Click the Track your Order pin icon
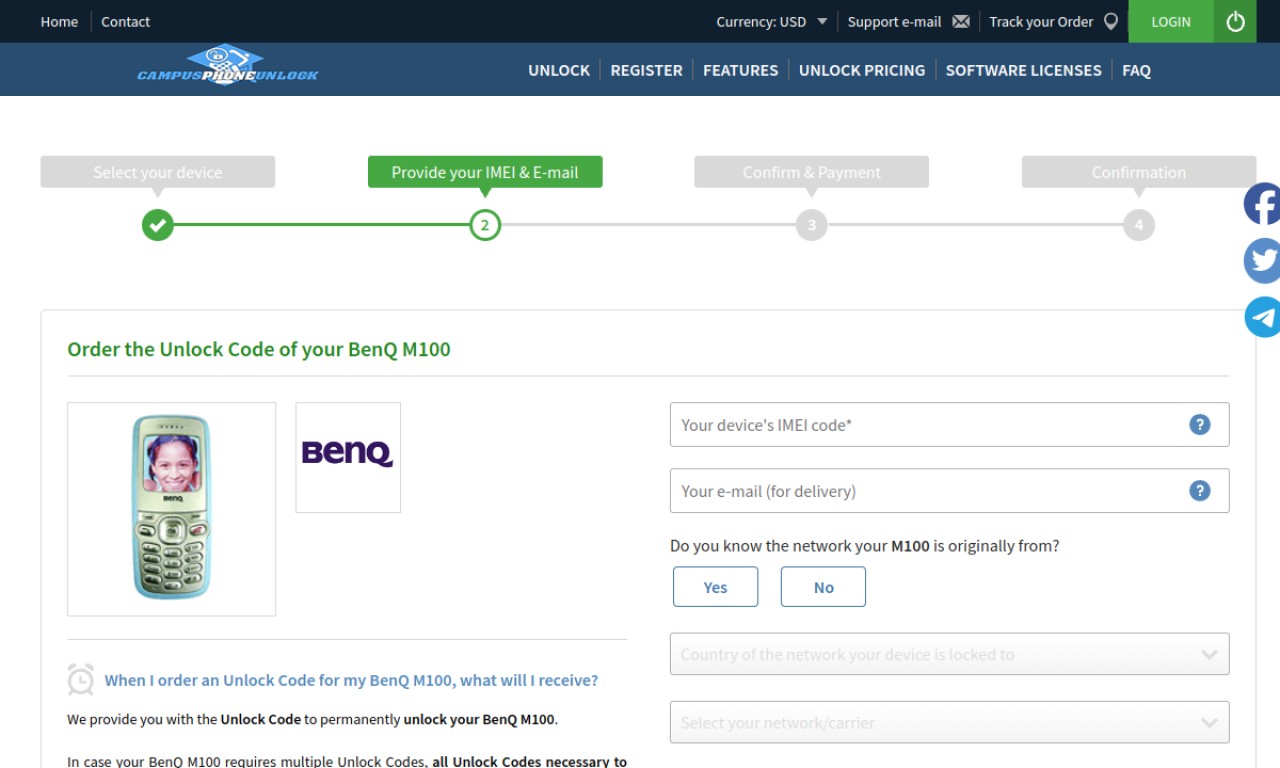The width and height of the screenshot is (1280, 768). [1110, 21]
